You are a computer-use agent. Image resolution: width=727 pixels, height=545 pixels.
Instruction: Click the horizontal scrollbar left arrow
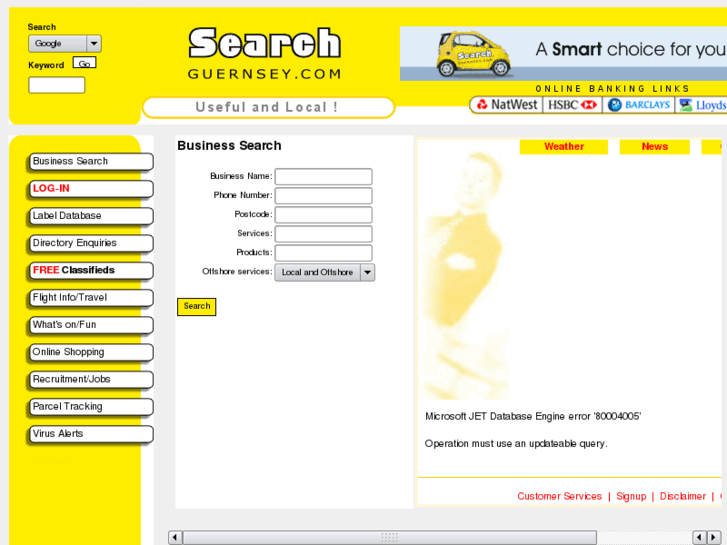pyautogui.click(x=175, y=538)
